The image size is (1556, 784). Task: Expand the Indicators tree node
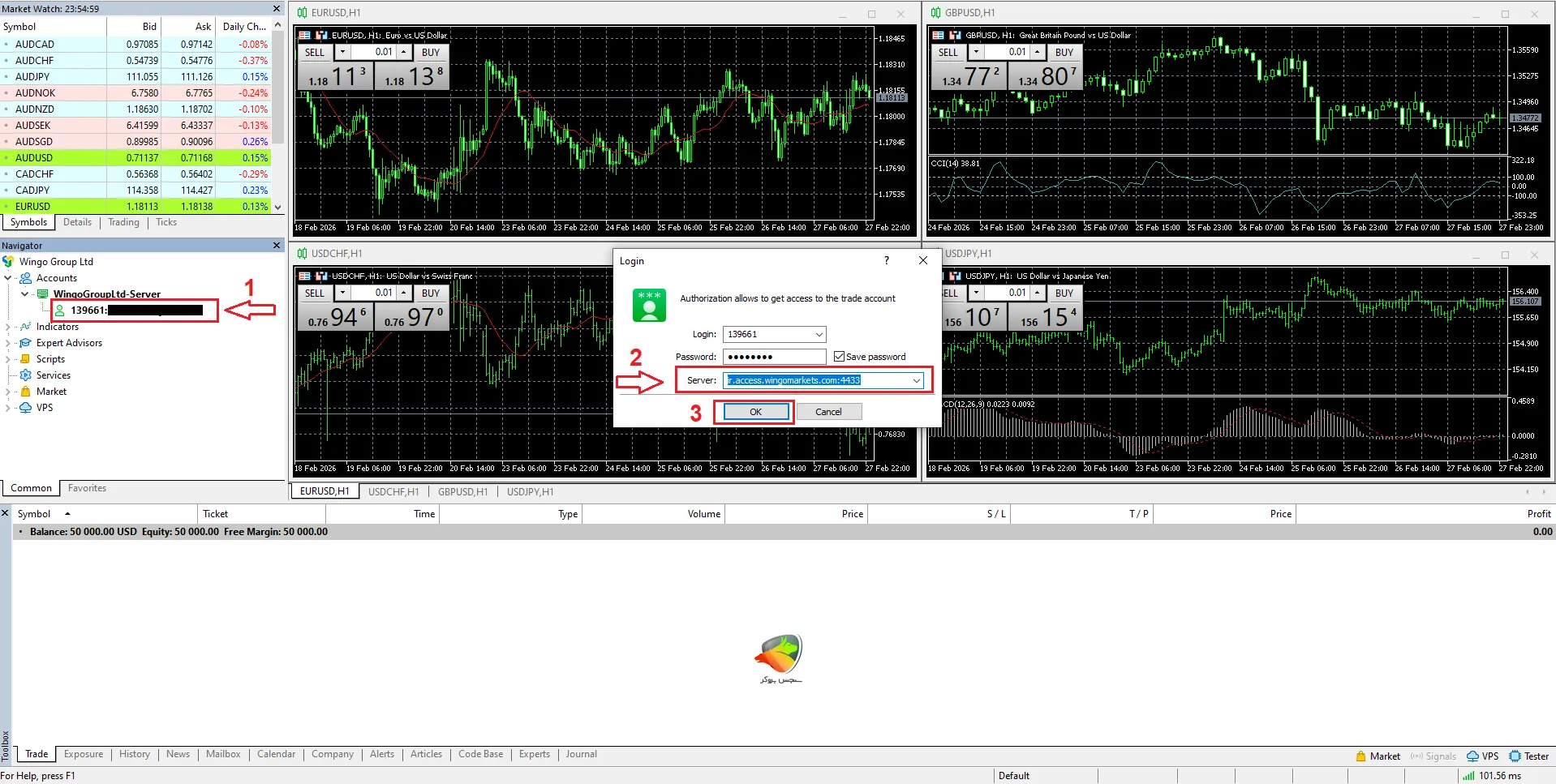coord(8,327)
